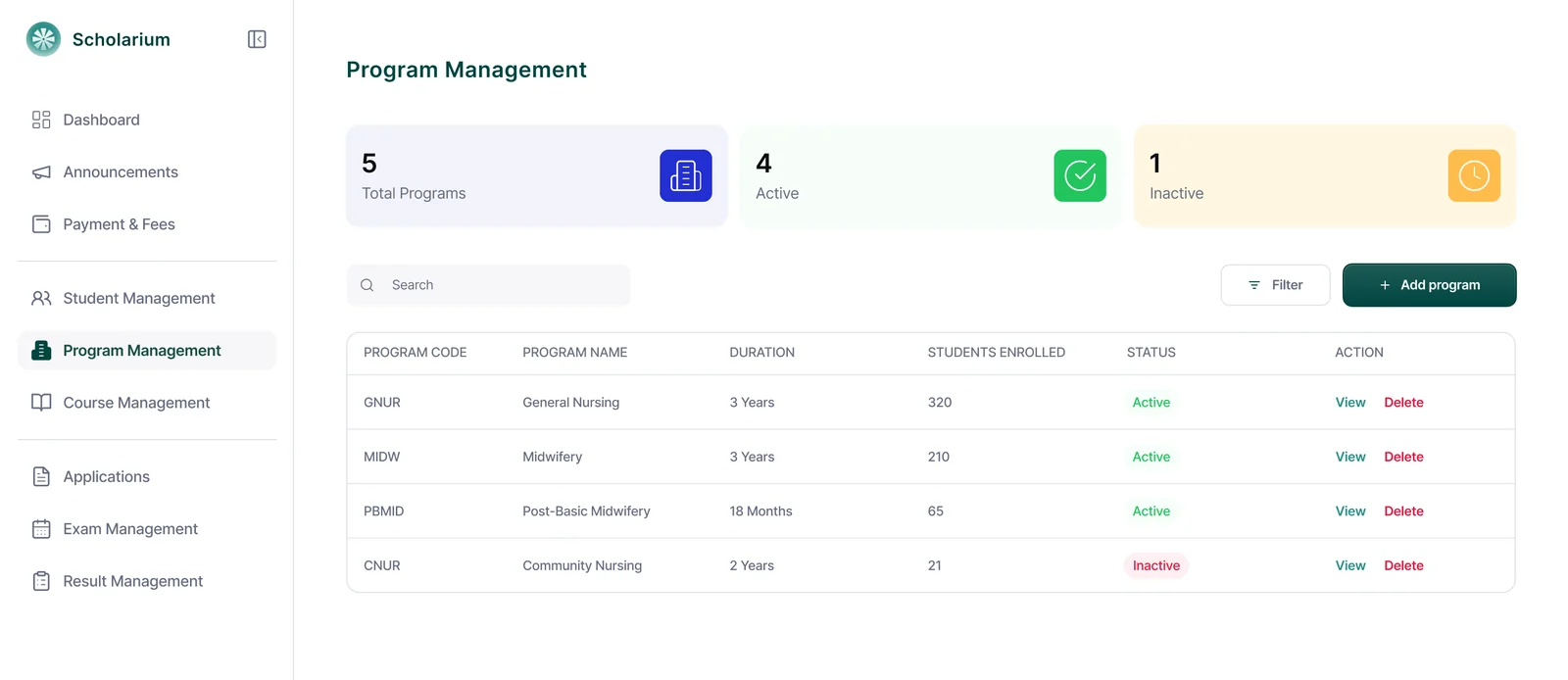
Task: Click the Program Management sidebar icon
Action: 41,351
